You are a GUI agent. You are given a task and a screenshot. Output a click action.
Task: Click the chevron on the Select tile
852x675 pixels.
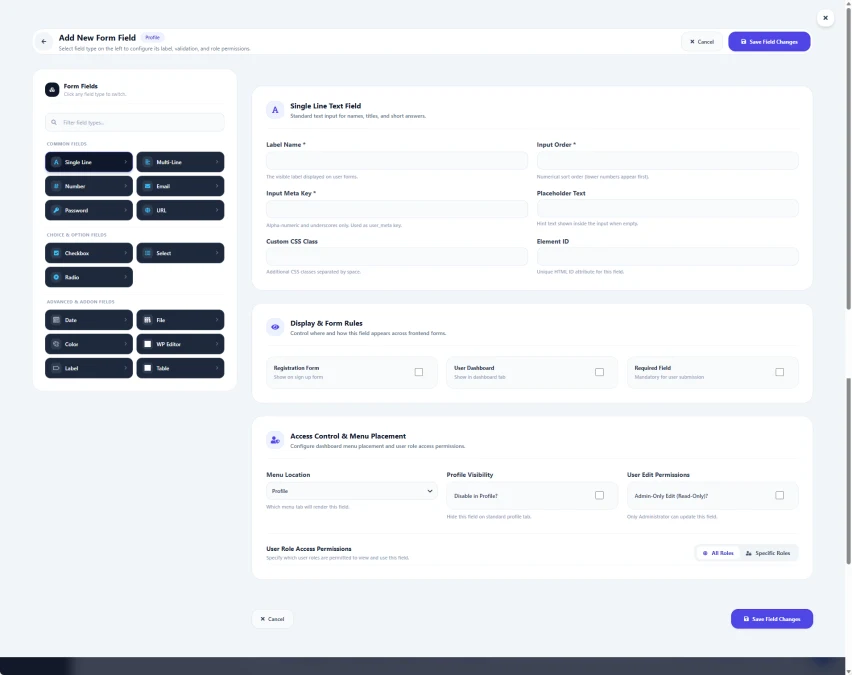click(217, 253)
